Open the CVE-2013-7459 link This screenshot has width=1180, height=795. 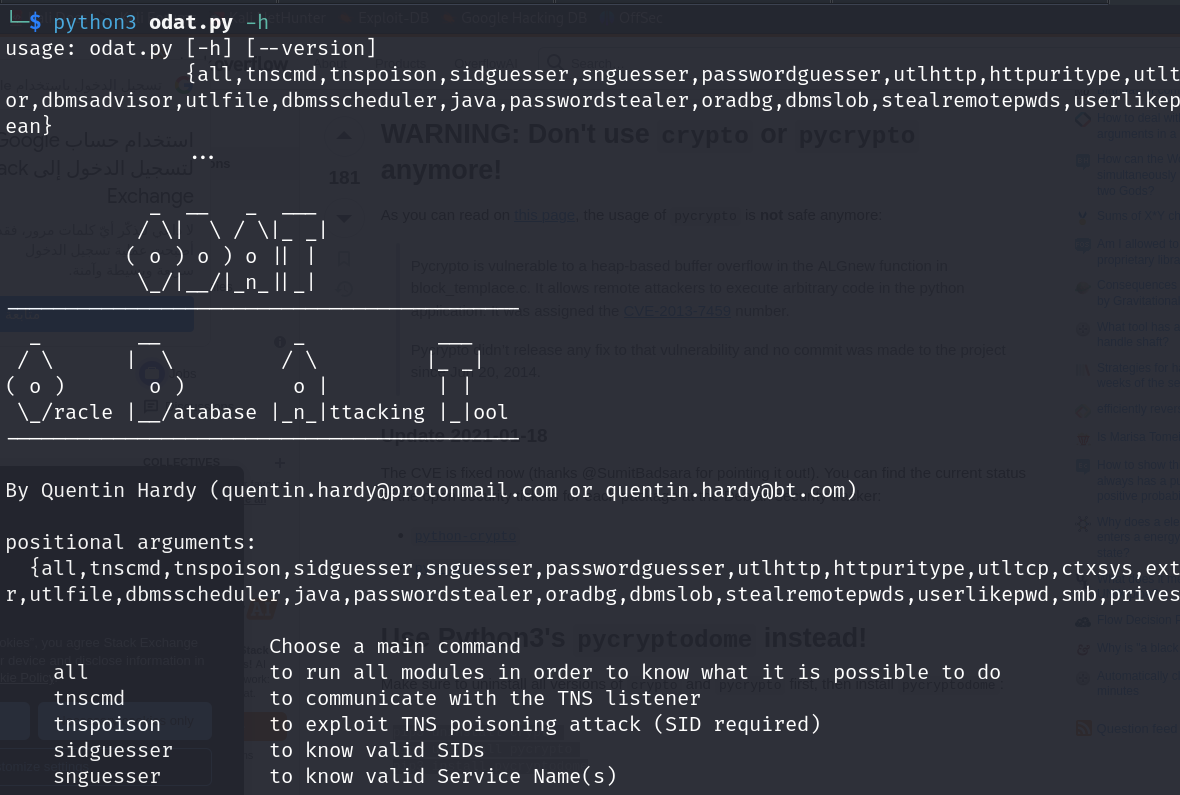(x=676, y=311)
